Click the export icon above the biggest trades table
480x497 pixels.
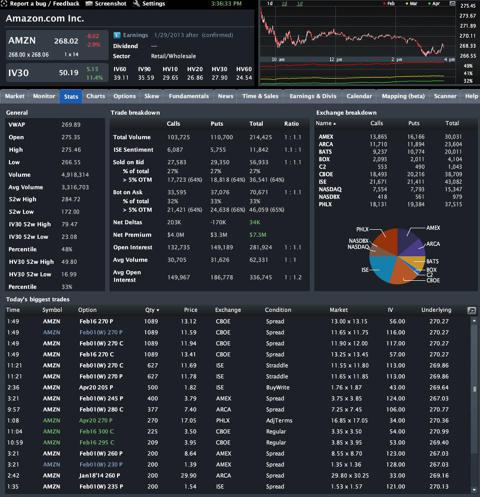[471, 310]
